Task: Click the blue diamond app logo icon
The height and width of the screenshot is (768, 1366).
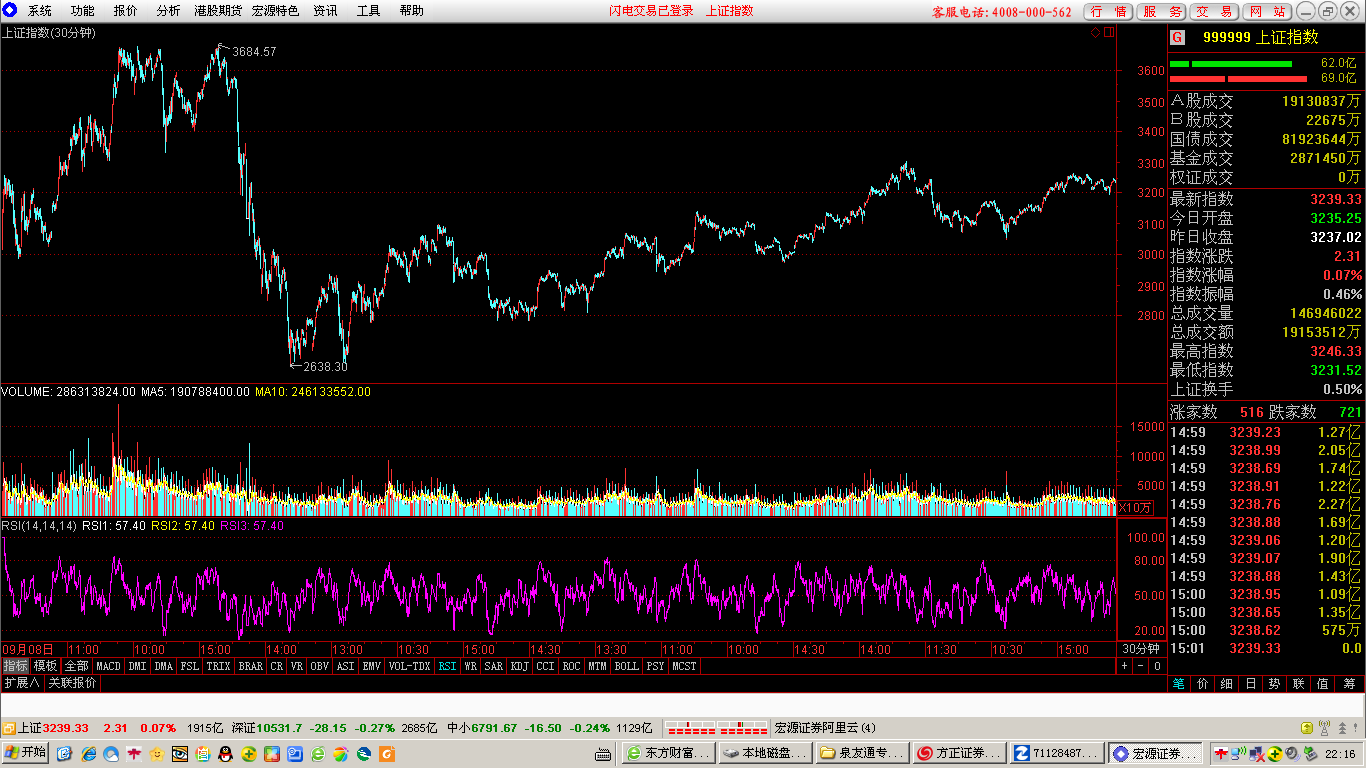Action: click(10, 11)
